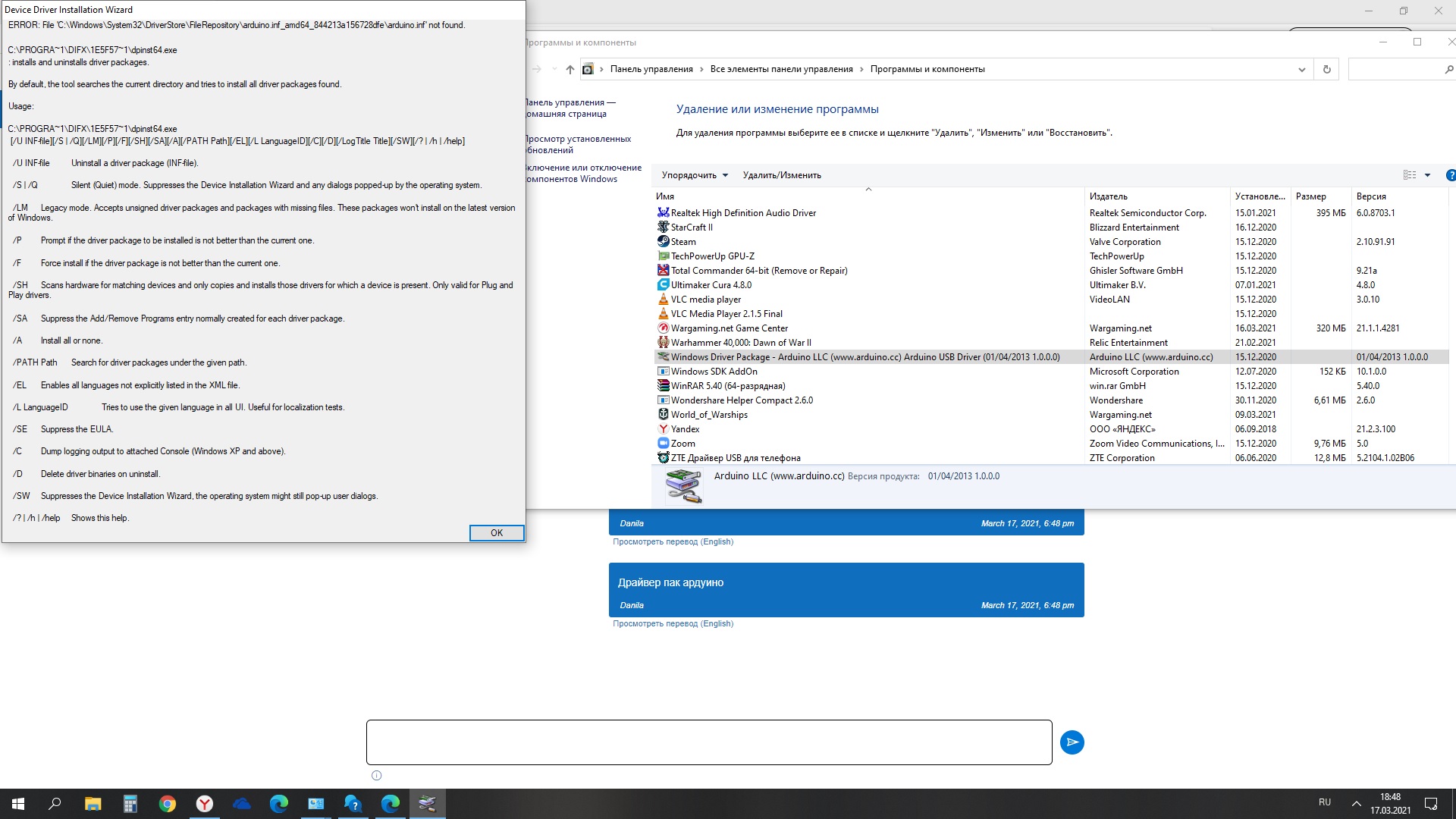
Task: Click Программы и компоненты breadcrumb
Action: (927, 69)
